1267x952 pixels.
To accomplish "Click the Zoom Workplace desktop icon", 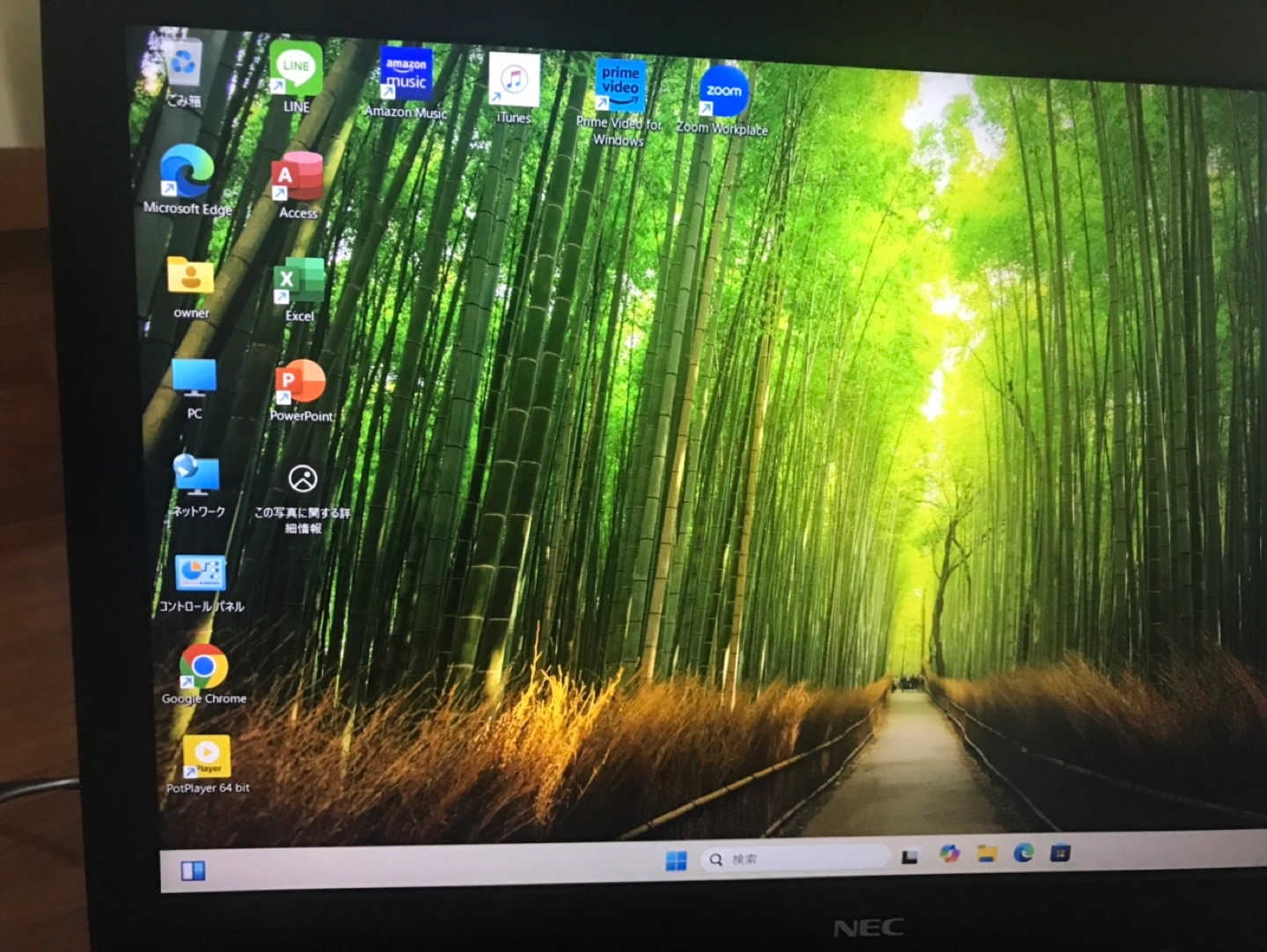I will click(x=723, y=92).
